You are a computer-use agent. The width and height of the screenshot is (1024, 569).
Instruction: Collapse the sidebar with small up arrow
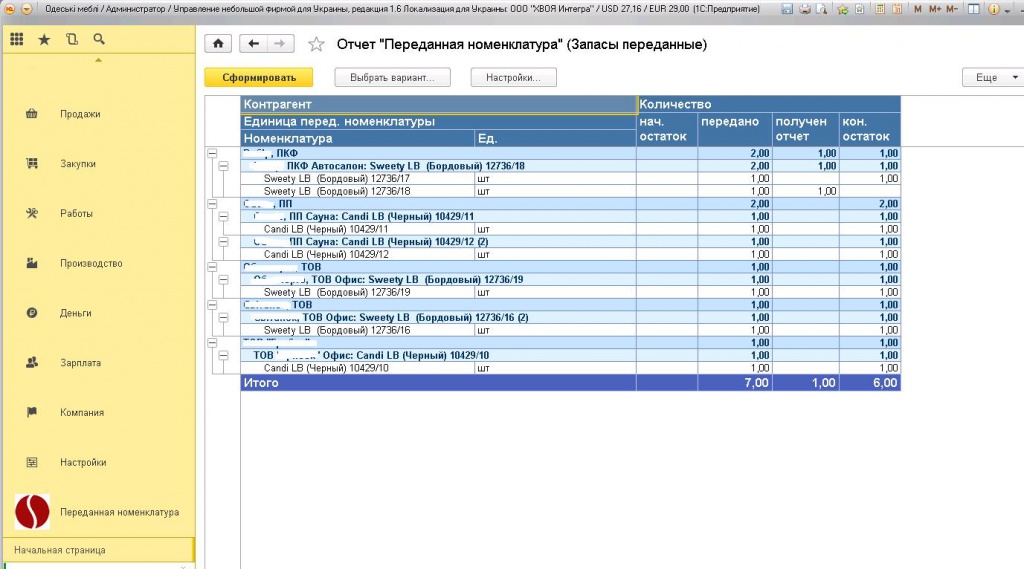[x=98, y=60]
